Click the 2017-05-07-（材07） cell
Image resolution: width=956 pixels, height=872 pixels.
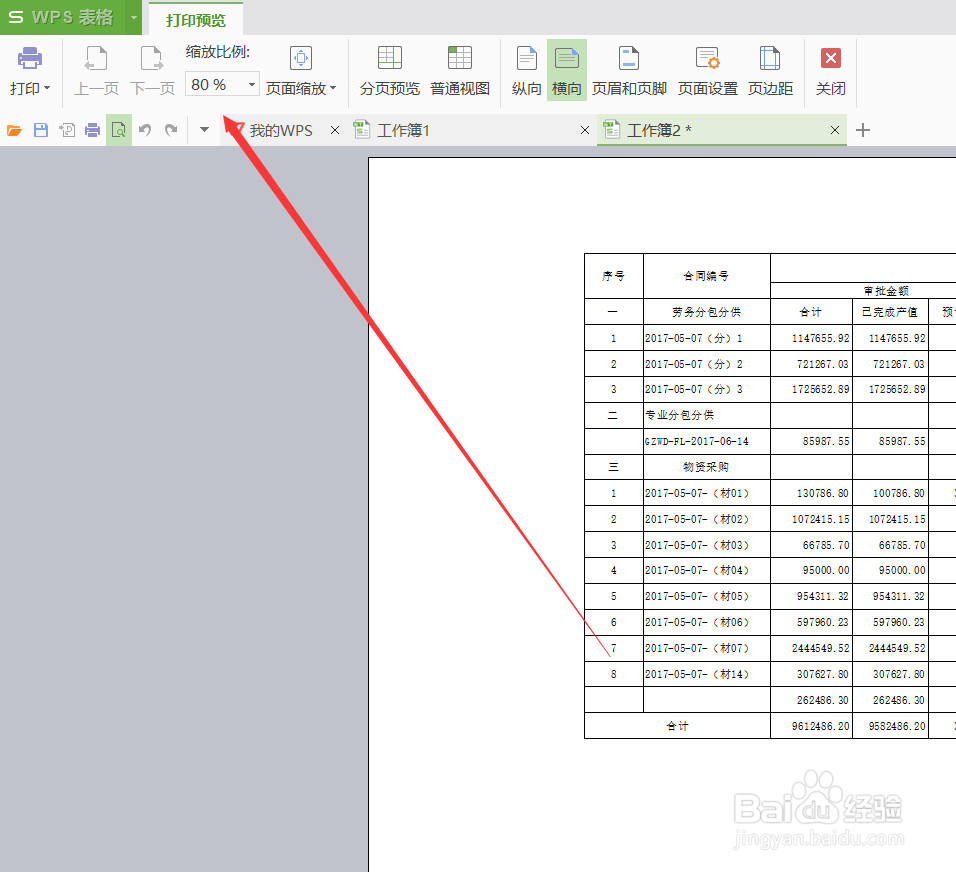tap(707, 648)
